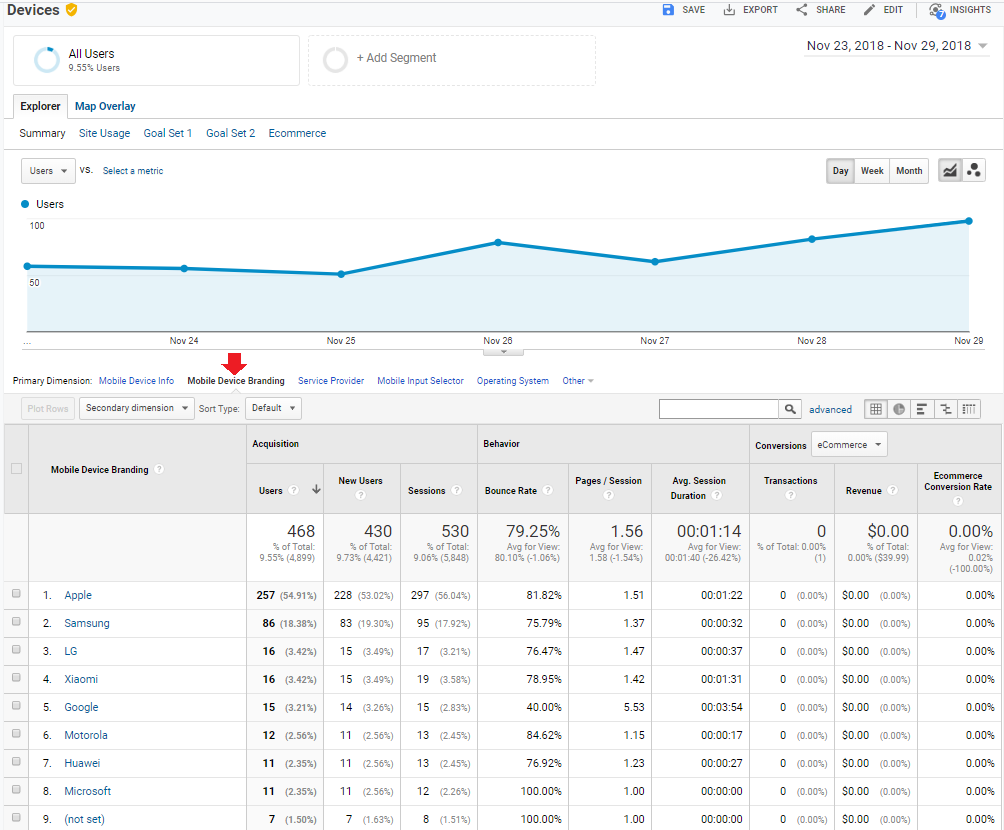The width and height of the screenshot is (1004, 830).
Task: Check the checkbox on the Samsung row
Action: click(x=15, y=622)
